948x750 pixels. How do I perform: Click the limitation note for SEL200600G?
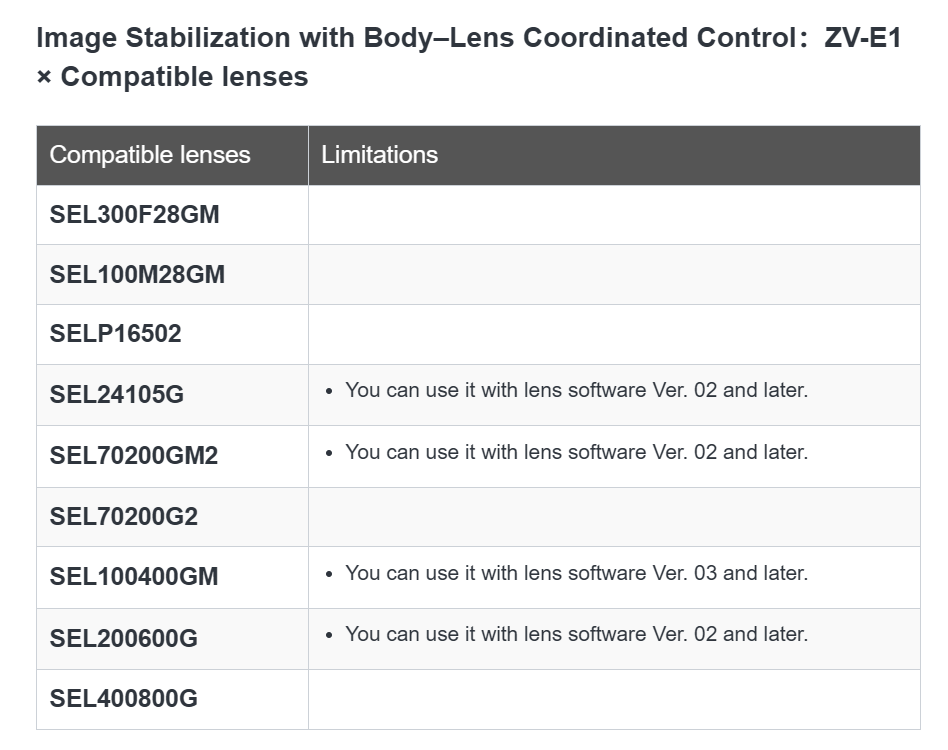click(x=576, y=634)
